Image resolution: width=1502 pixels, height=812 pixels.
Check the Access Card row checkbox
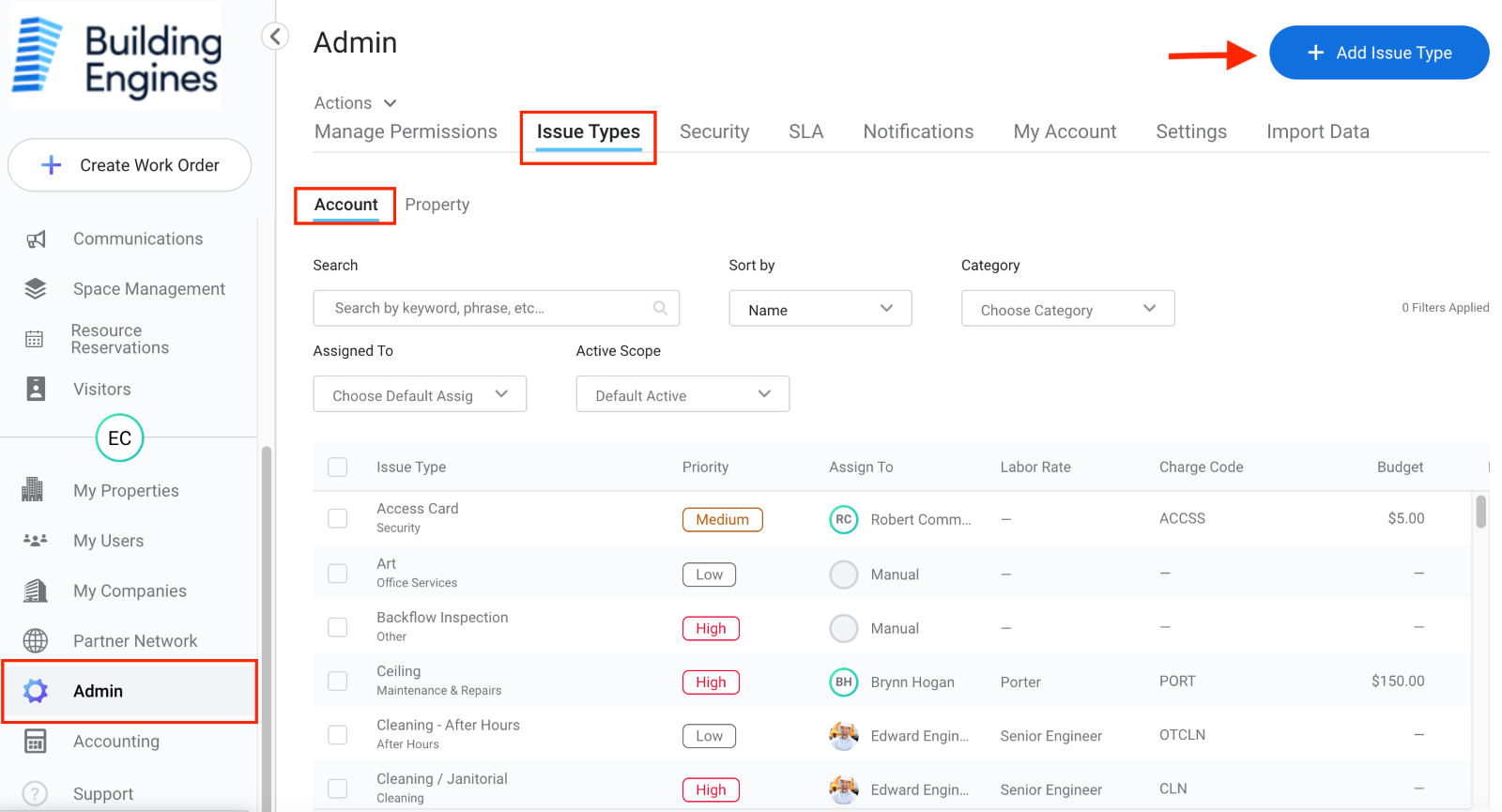click(338, 518)
